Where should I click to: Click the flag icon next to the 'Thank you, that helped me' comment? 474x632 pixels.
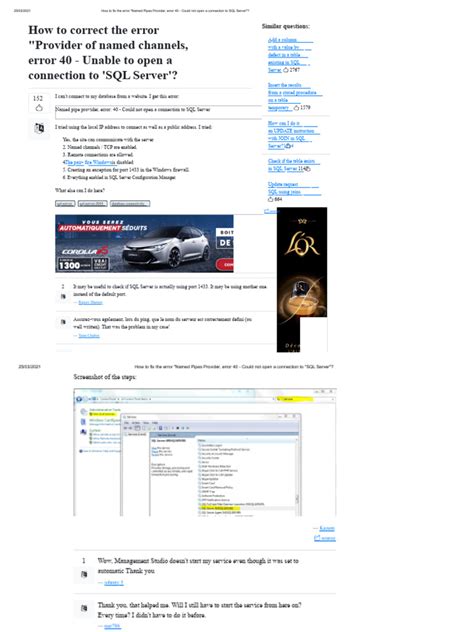pos(84,608)
